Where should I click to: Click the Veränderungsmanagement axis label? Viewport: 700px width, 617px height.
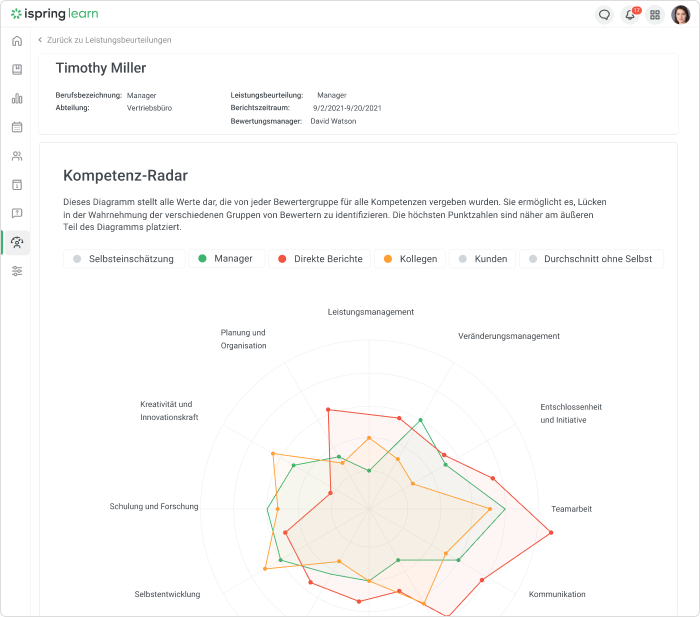click(508, 336)
